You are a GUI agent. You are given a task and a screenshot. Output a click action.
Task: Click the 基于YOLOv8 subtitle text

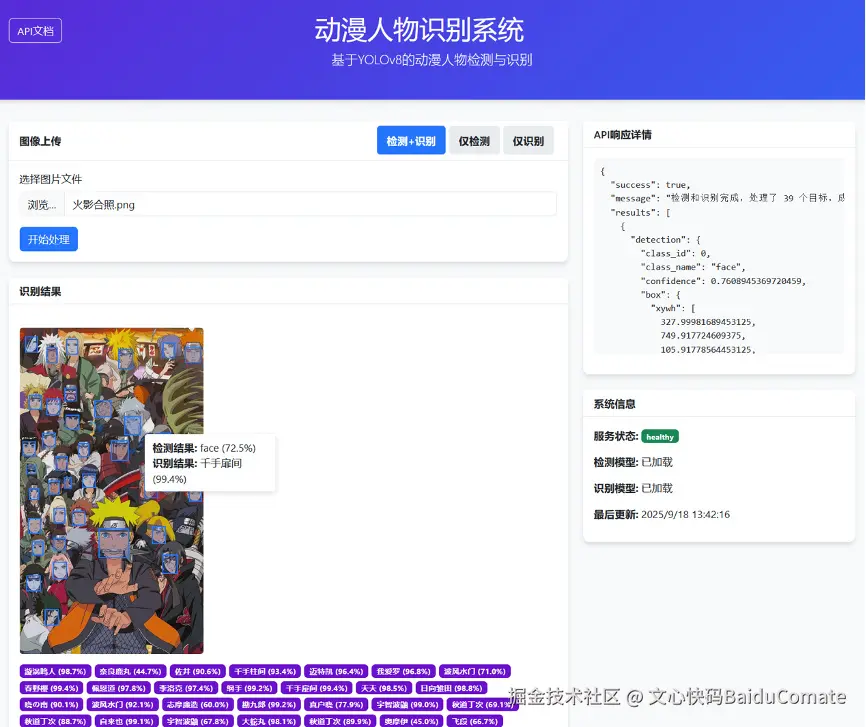coord(432,60)
